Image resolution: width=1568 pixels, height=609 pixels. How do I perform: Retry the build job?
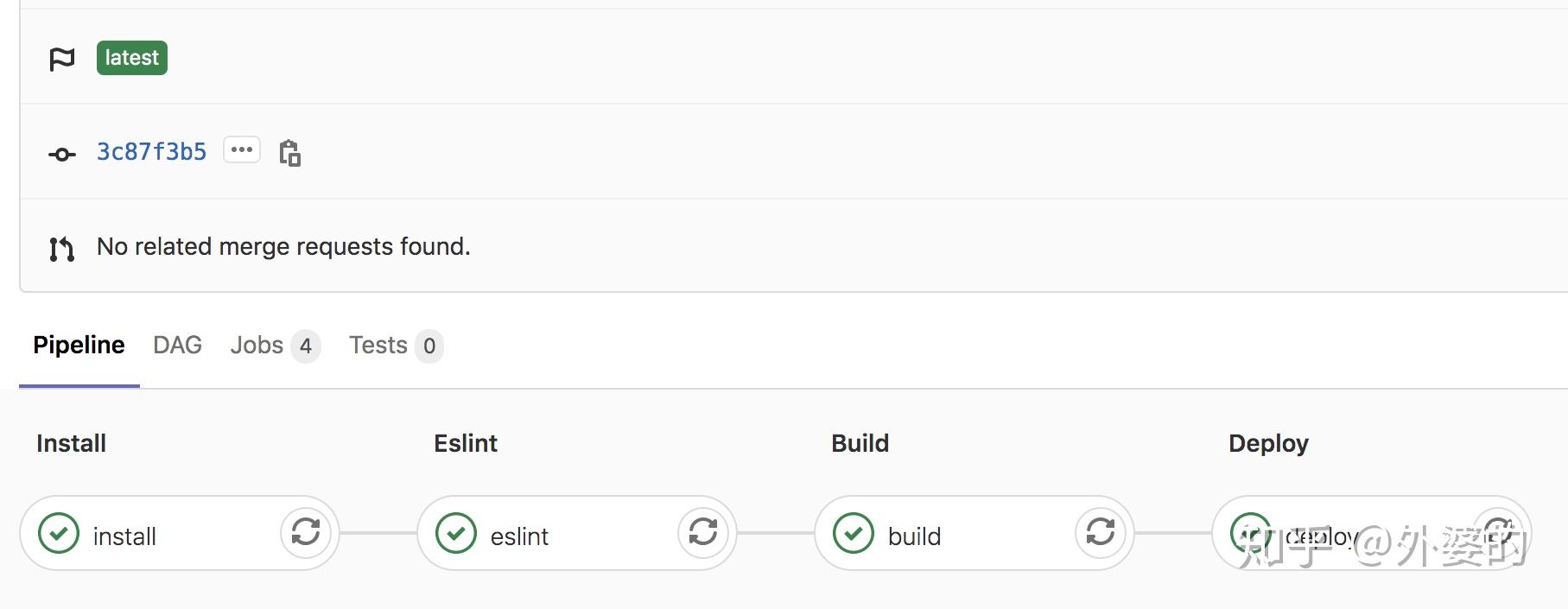(x=1100, y=534)
